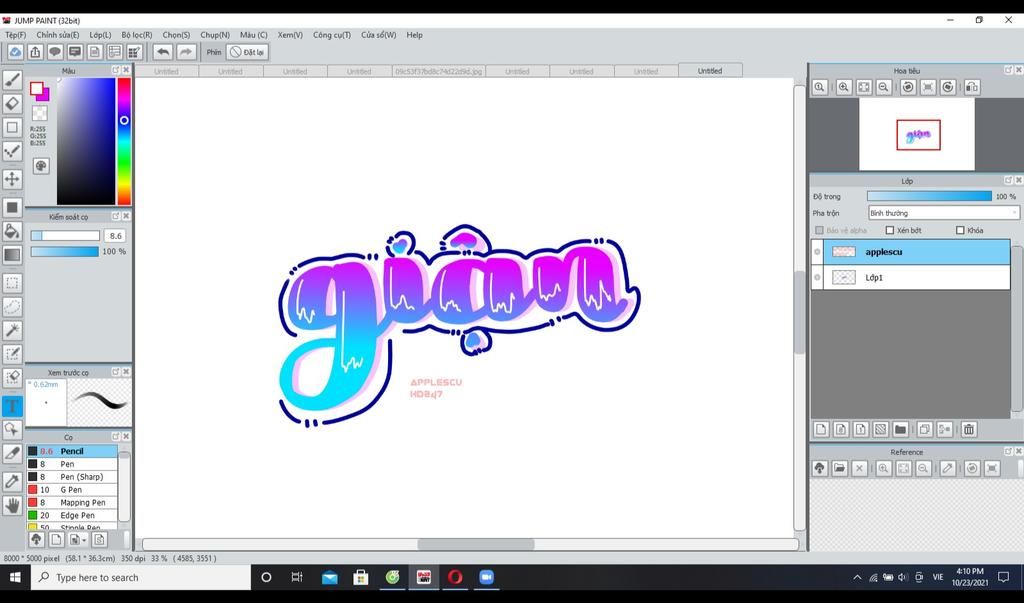Open Opera browser from the taskbar

click(455, 577)
